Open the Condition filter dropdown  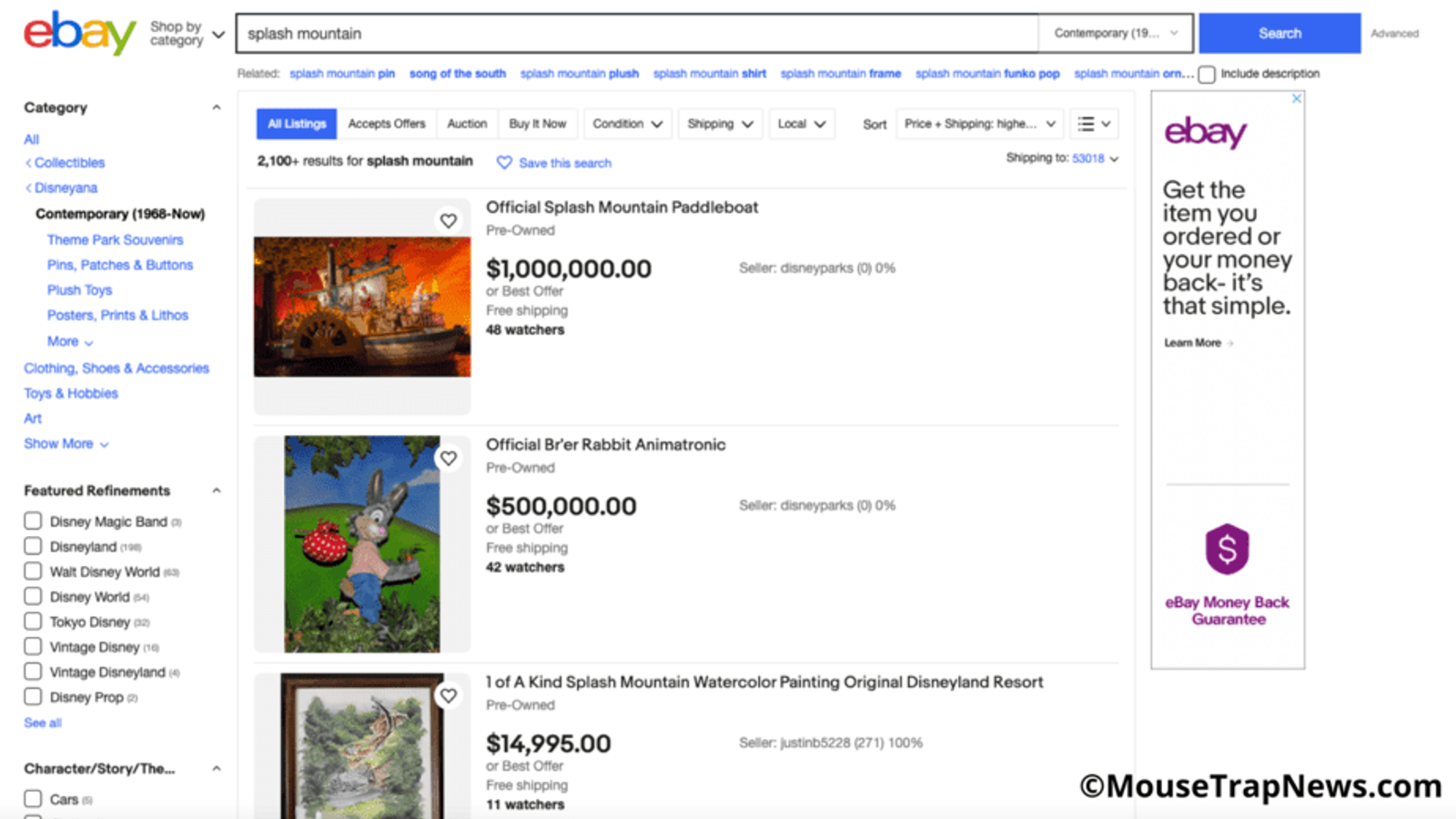[x=628, y=124]
